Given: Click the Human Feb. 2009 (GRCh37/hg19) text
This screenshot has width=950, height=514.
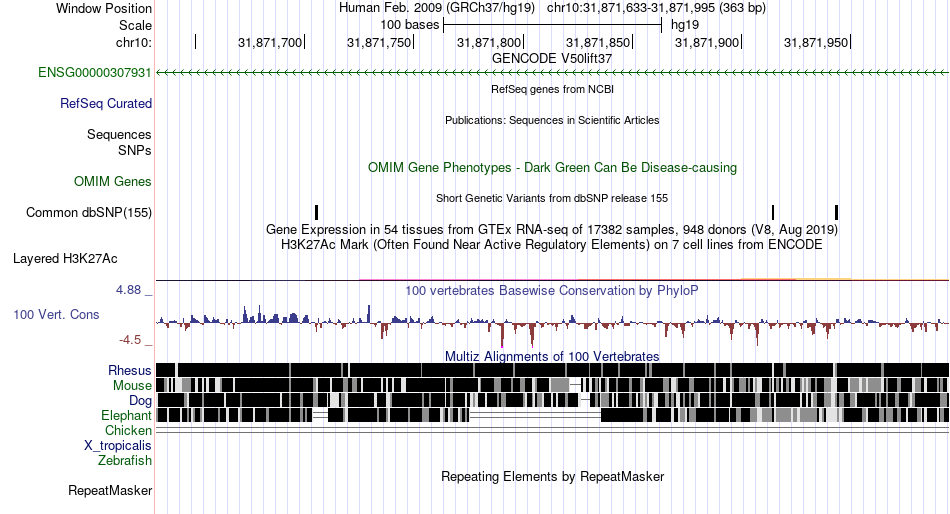Looking at the screenshot, I should point(437,8).
